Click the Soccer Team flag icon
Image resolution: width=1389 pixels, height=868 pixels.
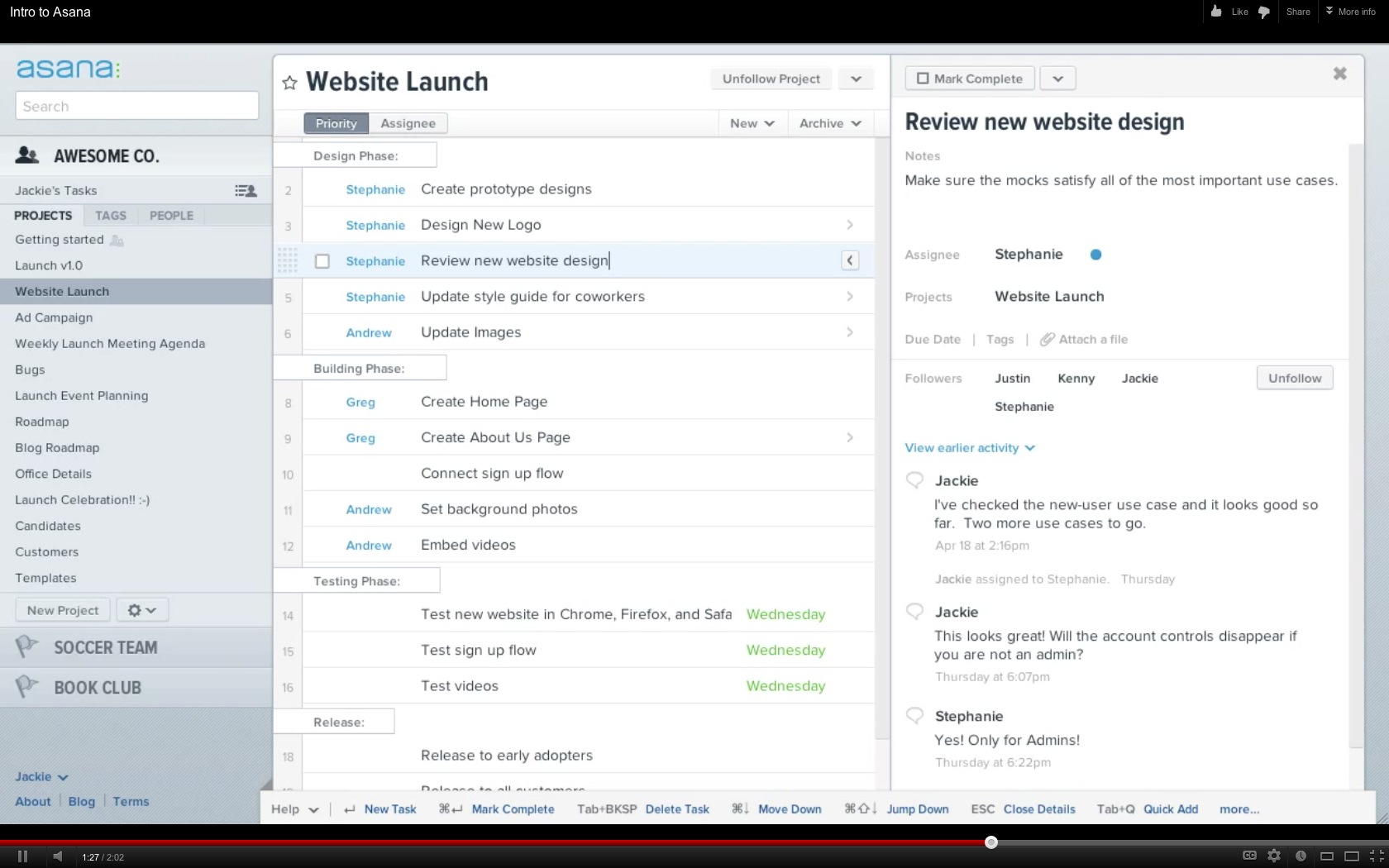tap(26, 646)
